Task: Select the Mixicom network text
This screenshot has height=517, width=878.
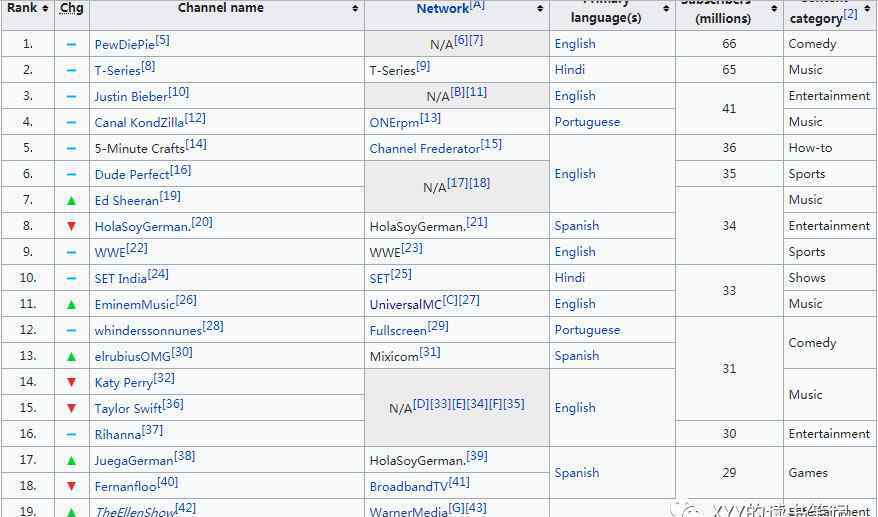Action: [x=394, y=357]
